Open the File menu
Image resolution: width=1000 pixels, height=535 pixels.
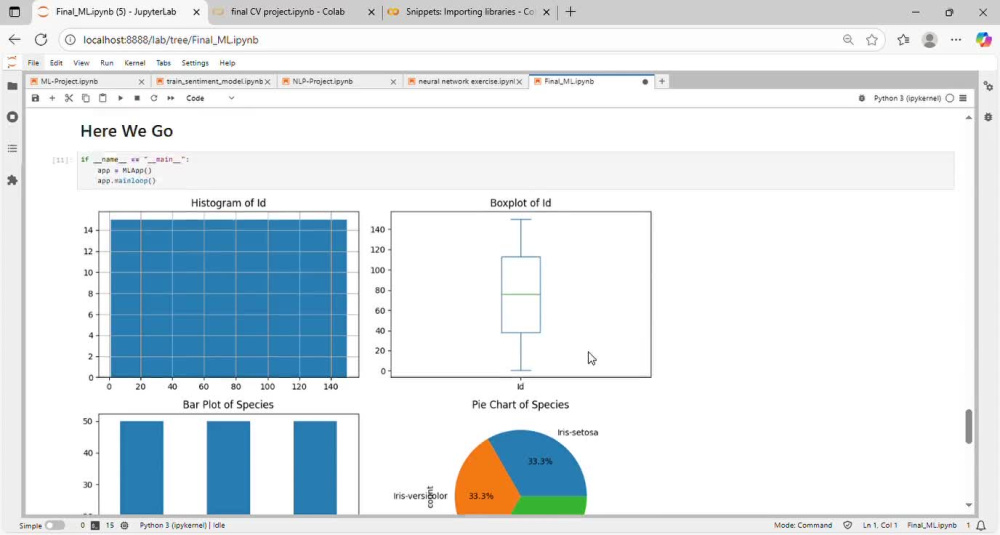[x=33, y=63]
